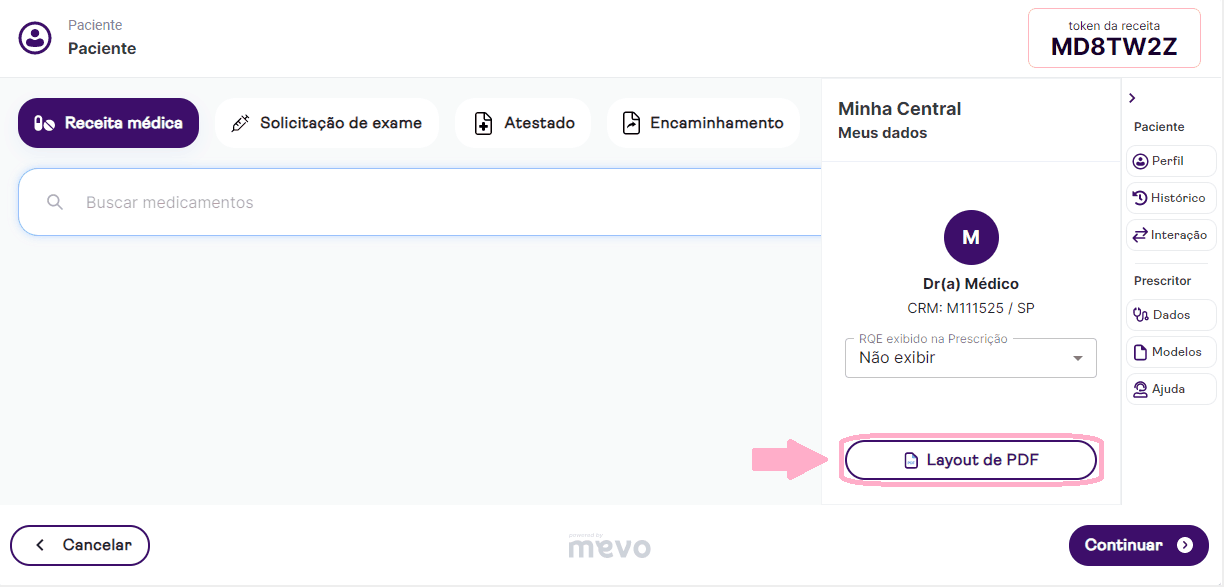Viewport: 1224px width, 587px height.
Task: Open patient Perfil from sidebar
Action: (1171, 161)
